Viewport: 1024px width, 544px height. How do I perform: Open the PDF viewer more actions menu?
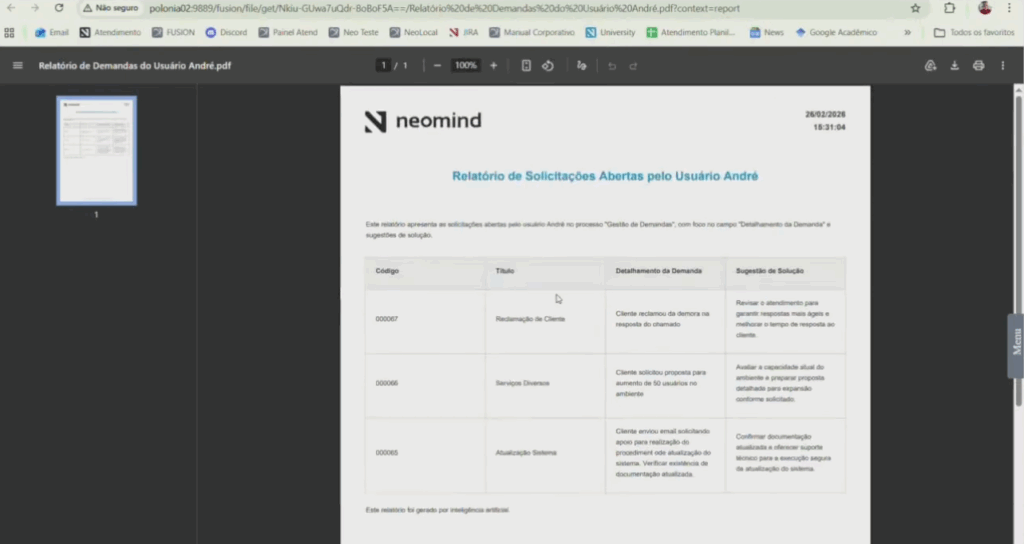coord(1004,66)
